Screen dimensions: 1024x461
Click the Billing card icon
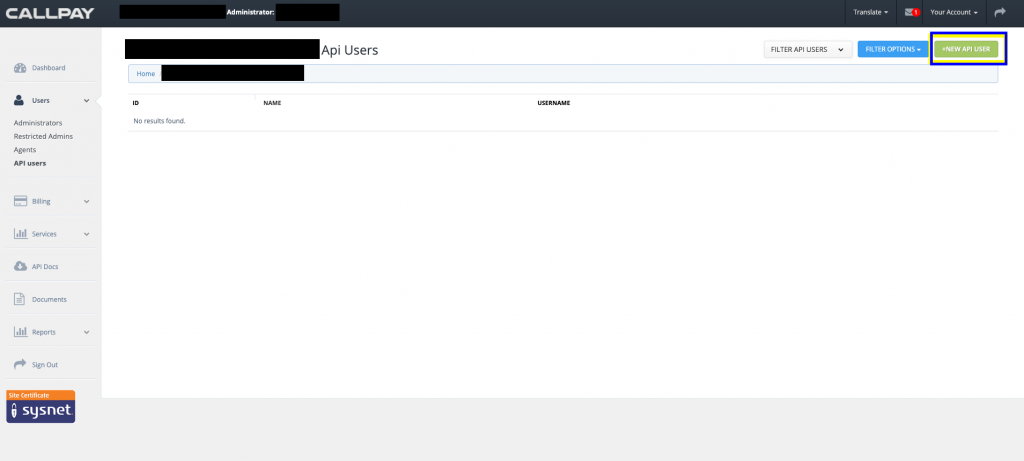20,201
